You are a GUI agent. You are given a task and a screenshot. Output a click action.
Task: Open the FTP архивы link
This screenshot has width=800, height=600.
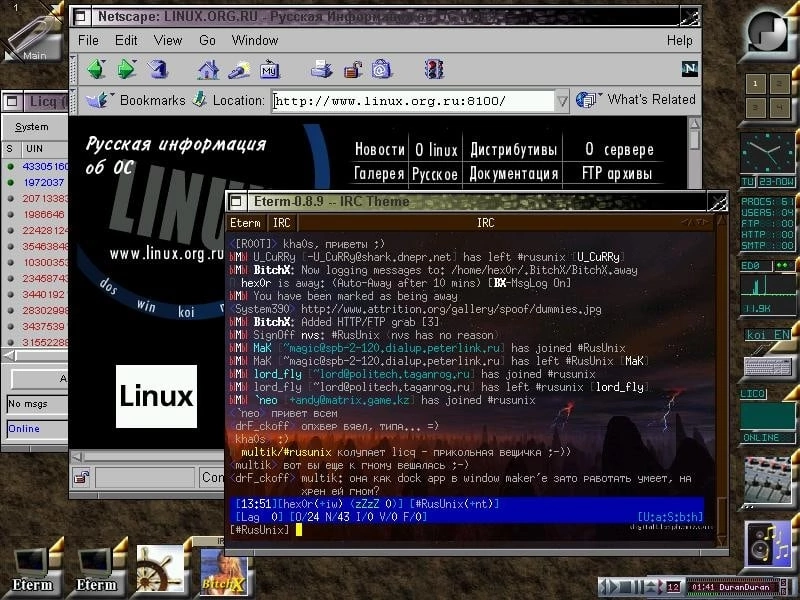(617, 174)
